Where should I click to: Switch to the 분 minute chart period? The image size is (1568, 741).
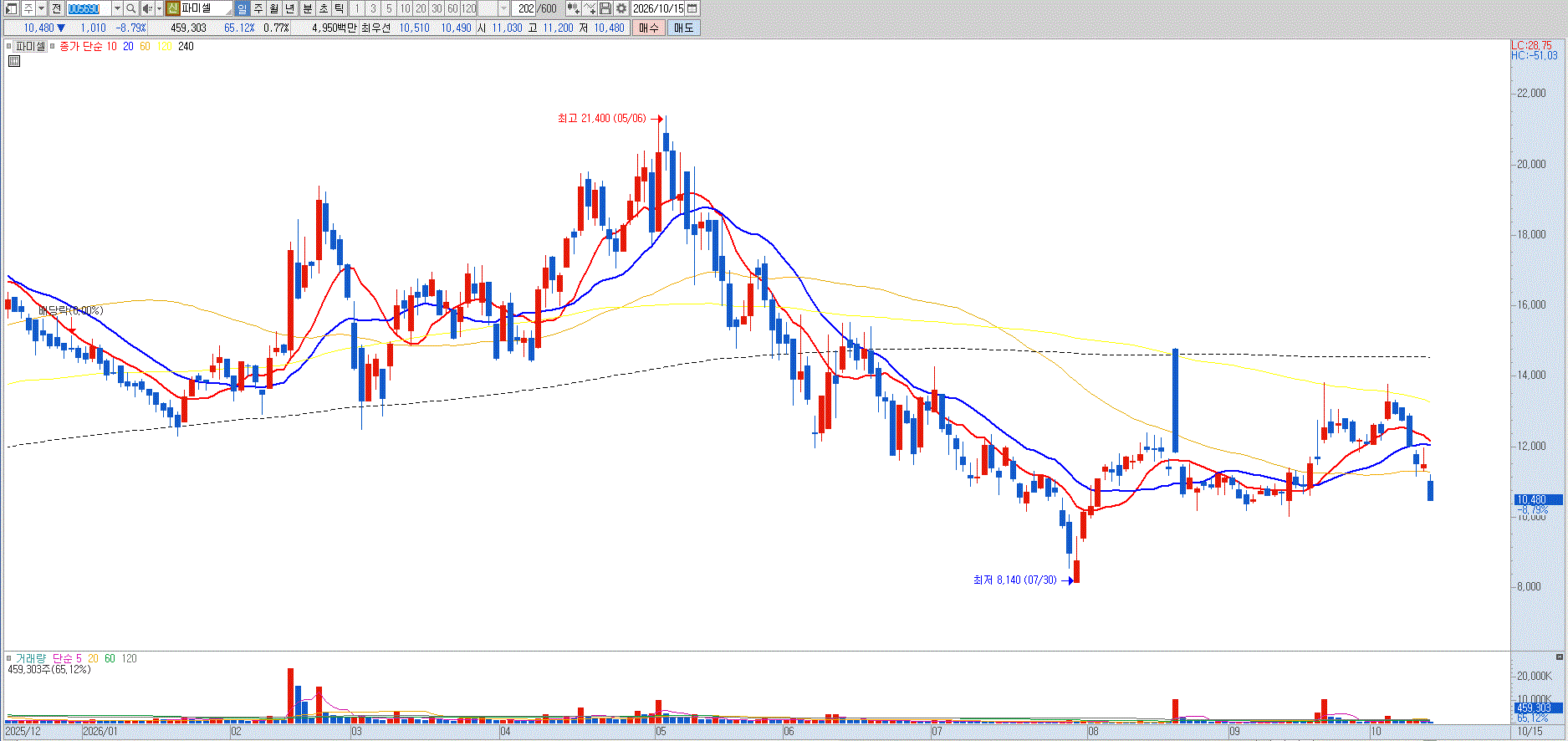pos(307,8)
